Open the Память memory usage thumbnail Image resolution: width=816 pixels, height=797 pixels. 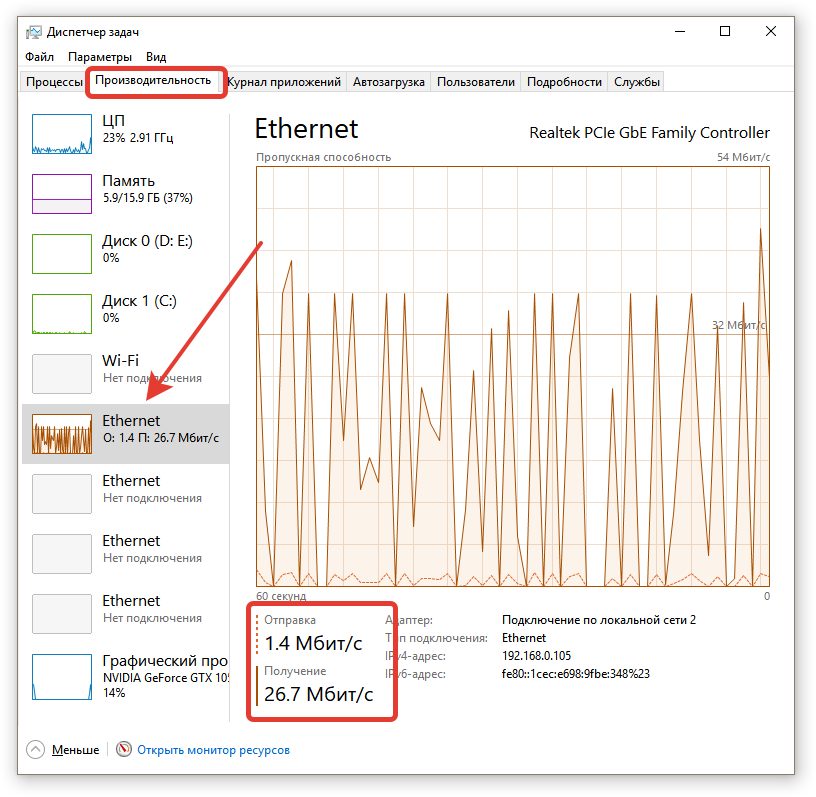point(61,193)
